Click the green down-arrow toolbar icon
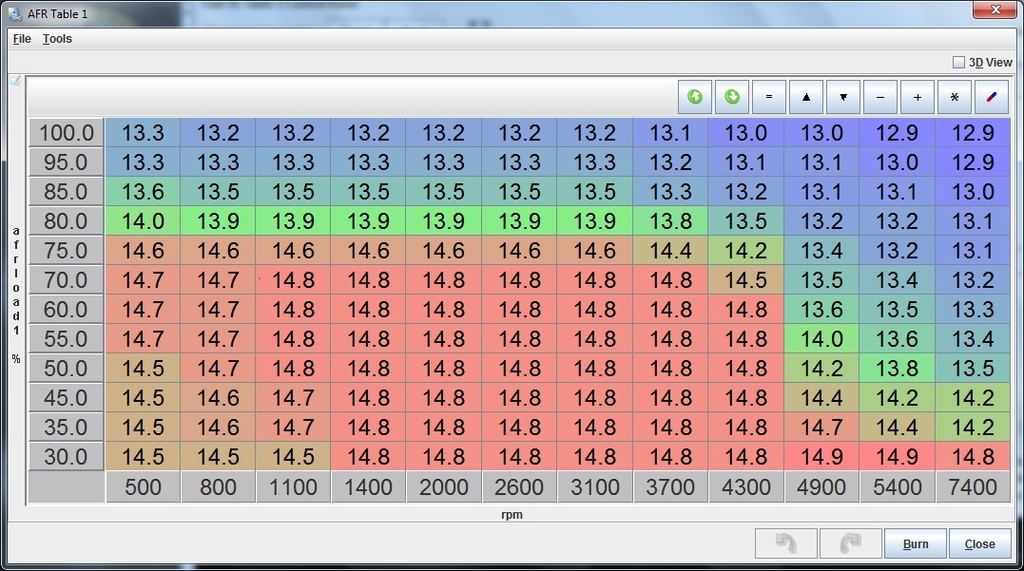The image size is (1024, 571). pos(732,97)
